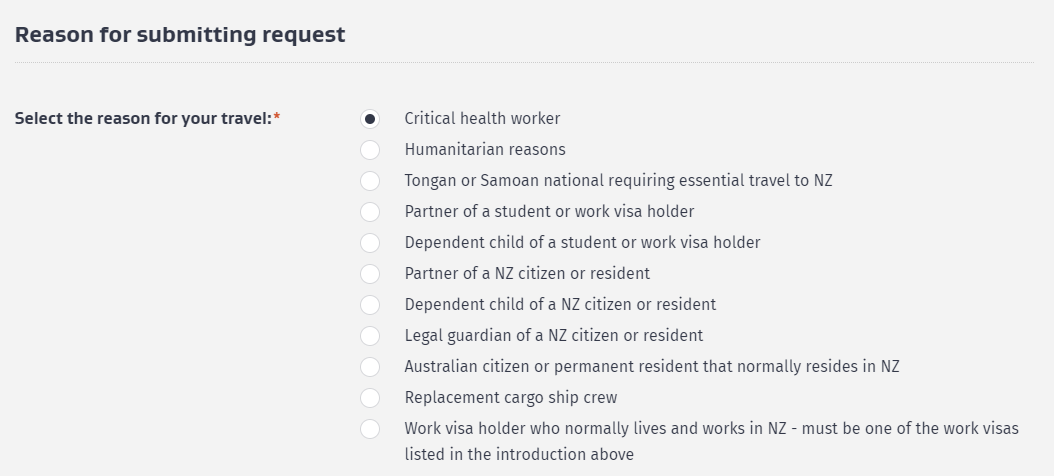Click the Partner of a NZ citizen label text
The image size is (1054, 476).
[527, 274]
